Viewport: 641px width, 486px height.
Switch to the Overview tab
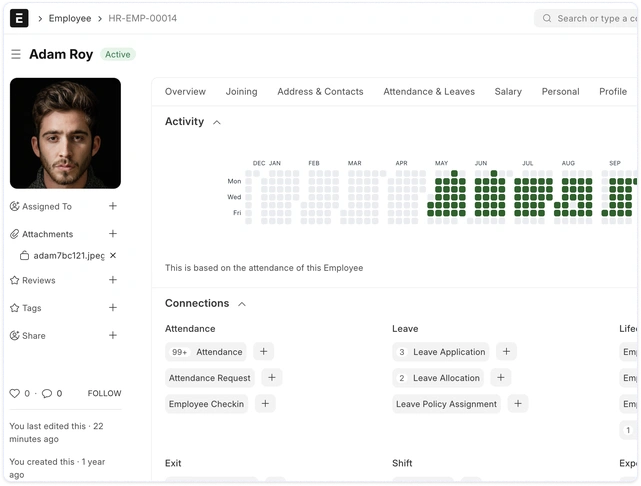click(x=185, y=92)
